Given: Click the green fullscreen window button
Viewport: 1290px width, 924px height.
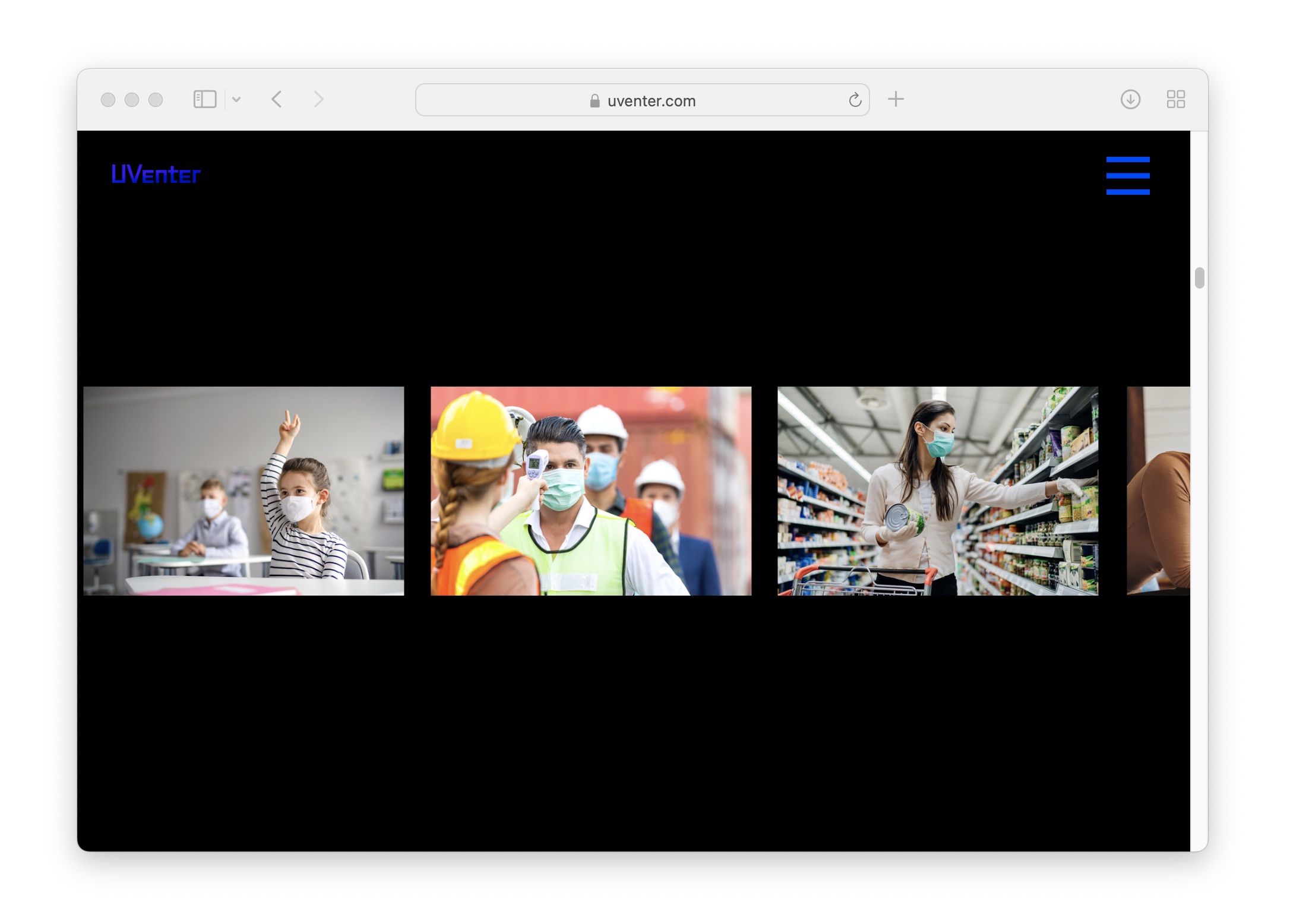Looking at the screenshot, I should point(156,100).
